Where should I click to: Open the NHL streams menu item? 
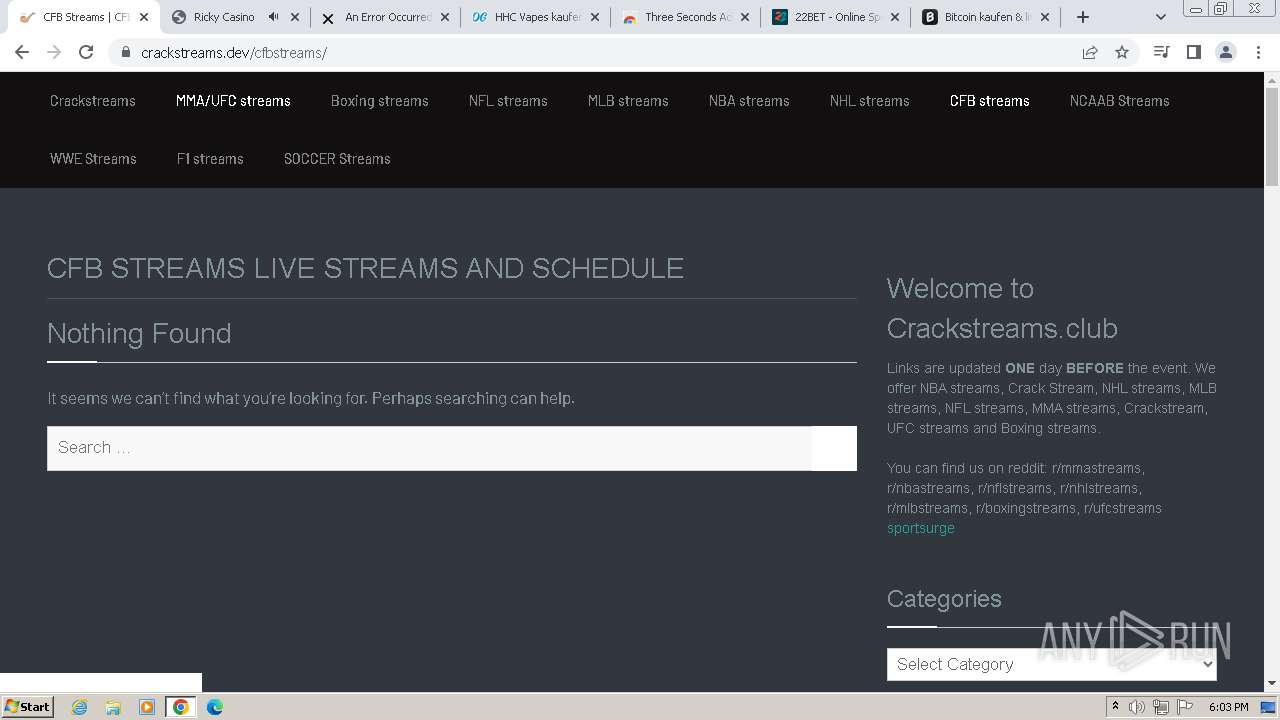click(870, 101)
